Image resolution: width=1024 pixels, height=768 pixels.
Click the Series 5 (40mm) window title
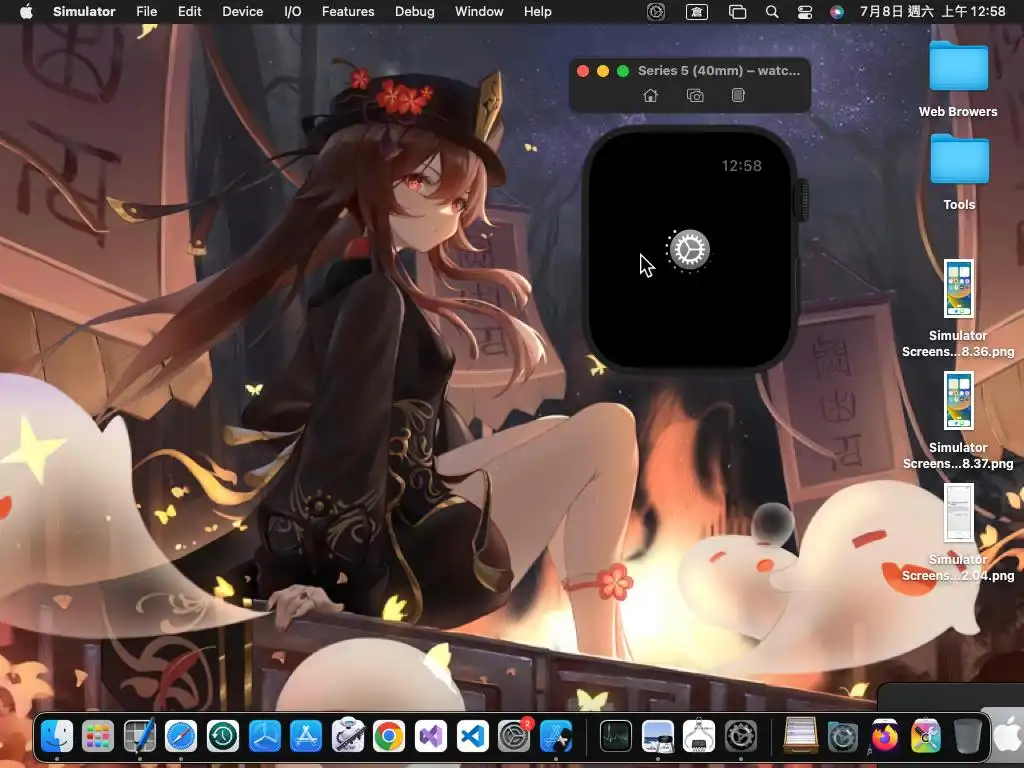pos(718,71)
